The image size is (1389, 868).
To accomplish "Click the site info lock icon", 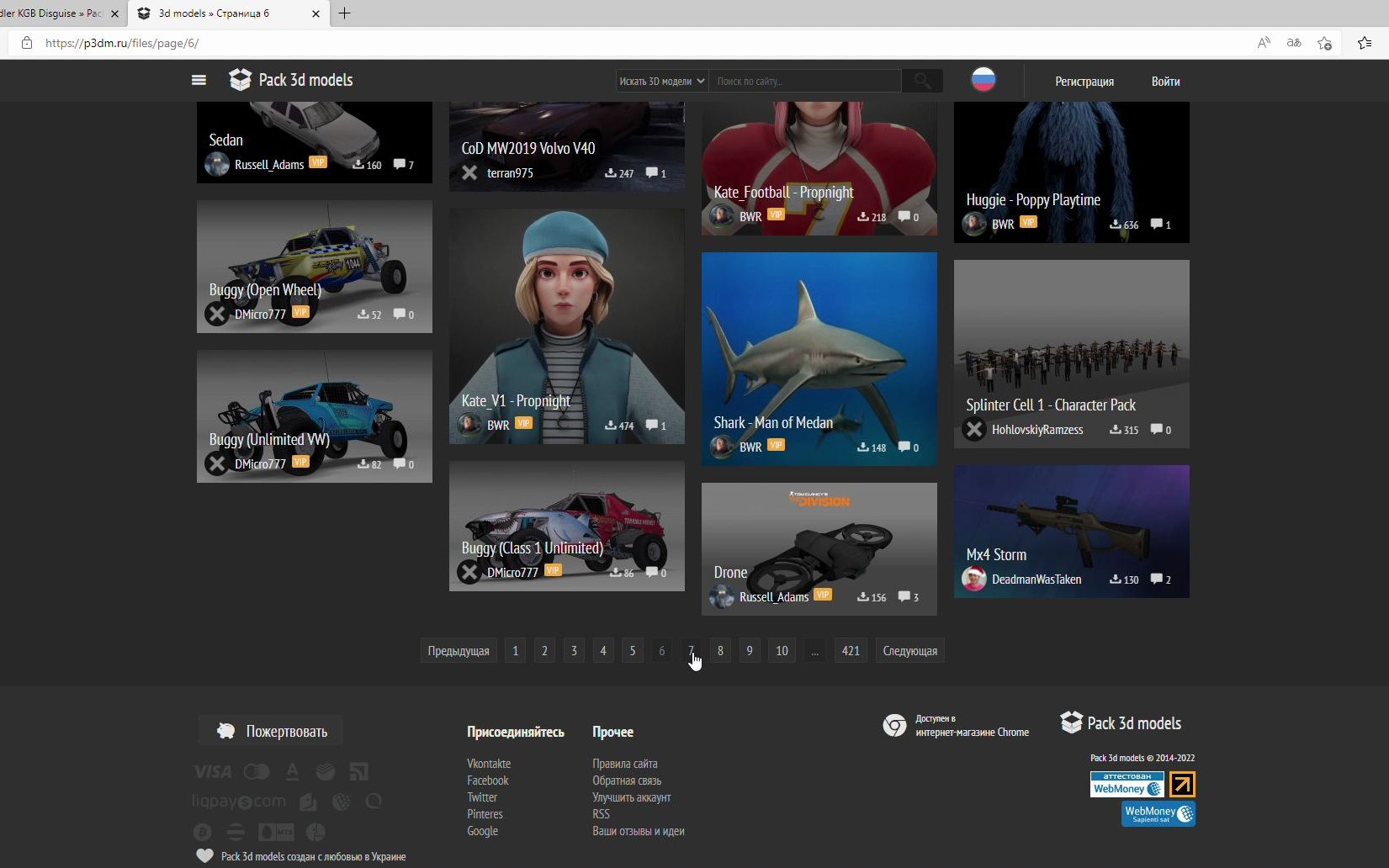I will (x=27, y=43).
